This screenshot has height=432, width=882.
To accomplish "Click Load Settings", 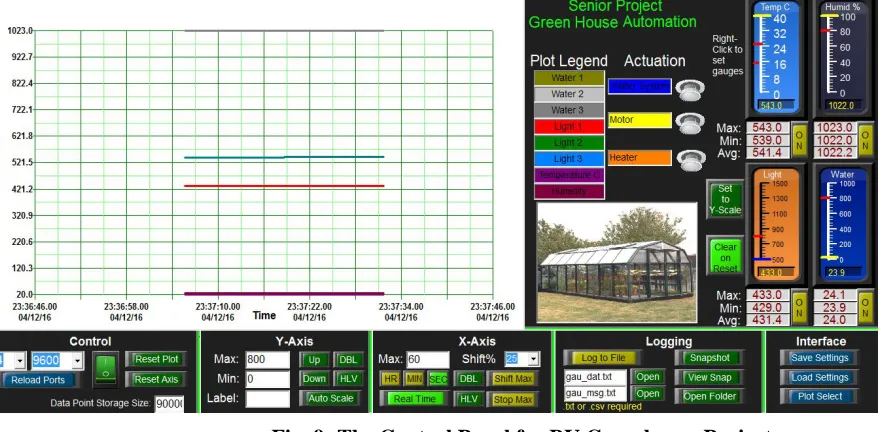I will 820,377.
